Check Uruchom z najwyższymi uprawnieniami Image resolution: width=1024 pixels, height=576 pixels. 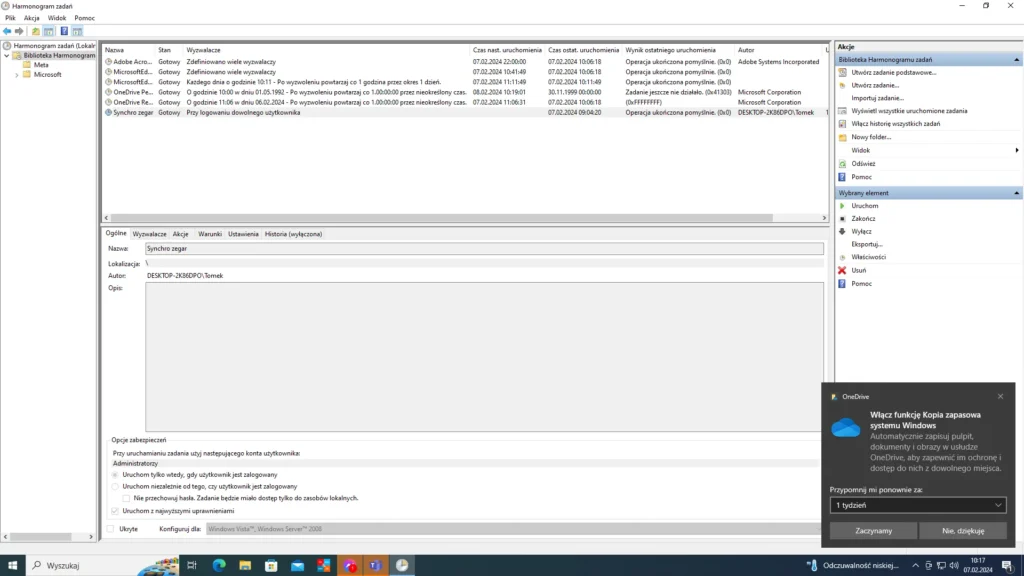[x=114, y=510]
